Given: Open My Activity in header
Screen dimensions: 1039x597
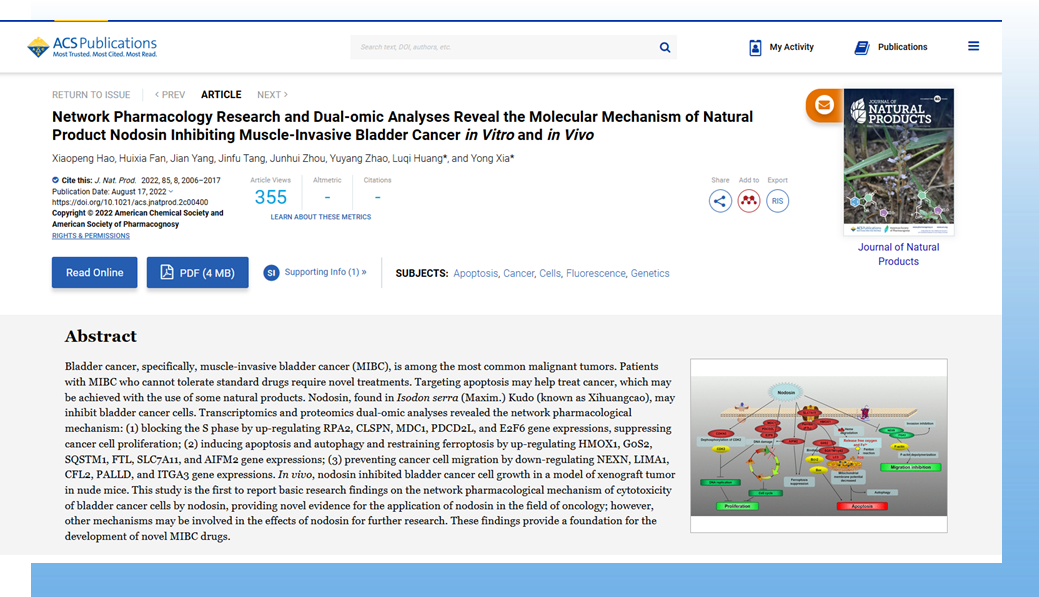Looking at the screenshot, I should [x=781, y=47].
